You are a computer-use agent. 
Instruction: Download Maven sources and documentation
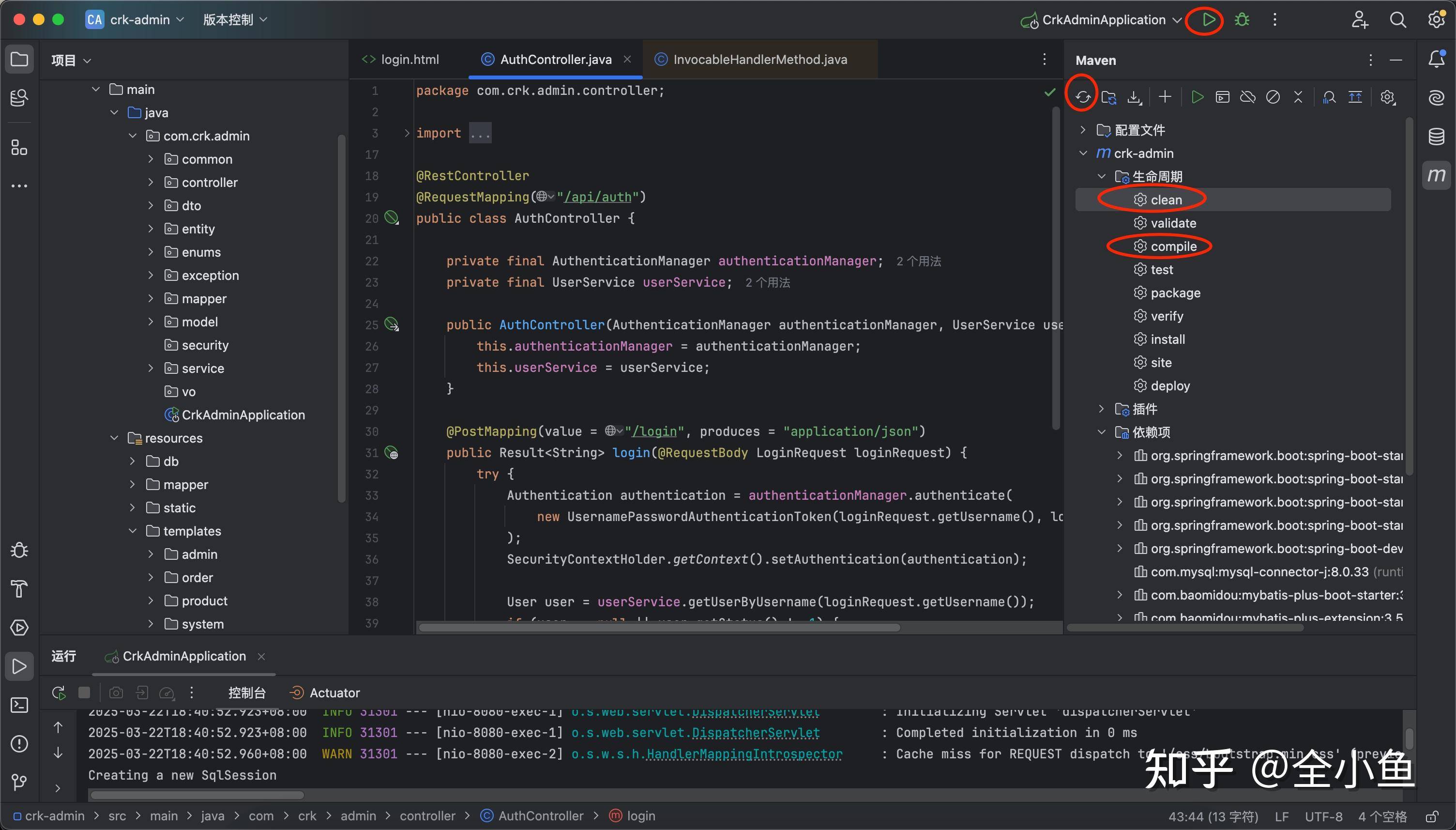click(1134, 97)
